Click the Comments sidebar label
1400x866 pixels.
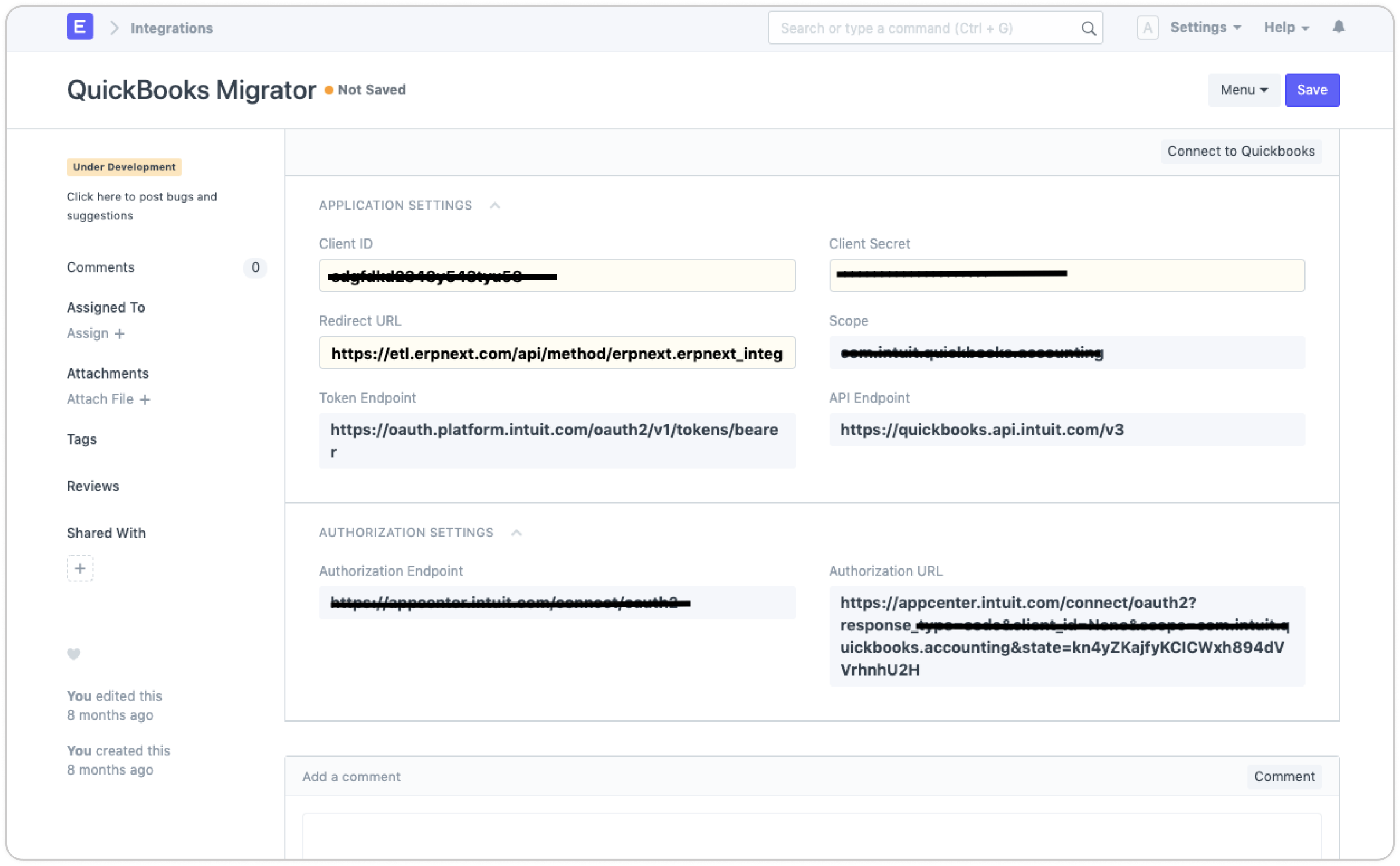pos(100,267)
